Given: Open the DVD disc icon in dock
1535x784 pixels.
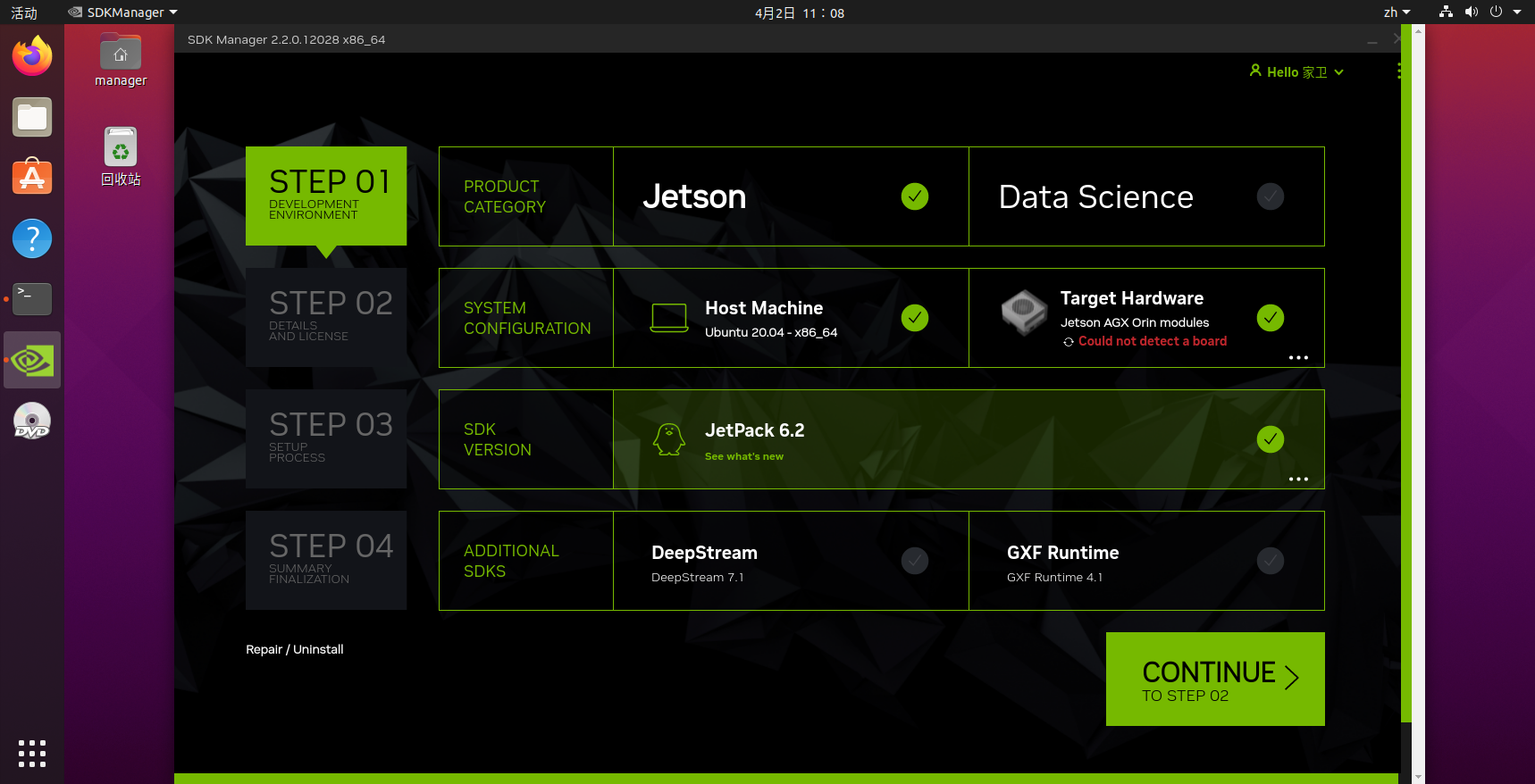Looking at the screenshot, I should (x=32, y=421).
